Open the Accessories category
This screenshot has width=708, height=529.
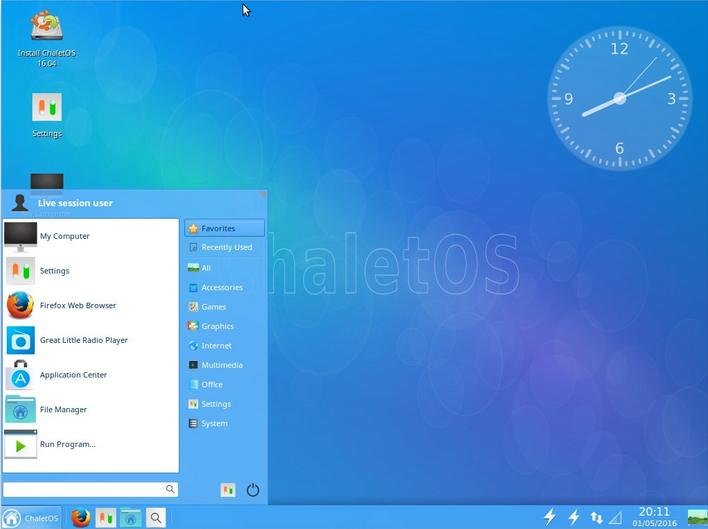pos(224,288)
